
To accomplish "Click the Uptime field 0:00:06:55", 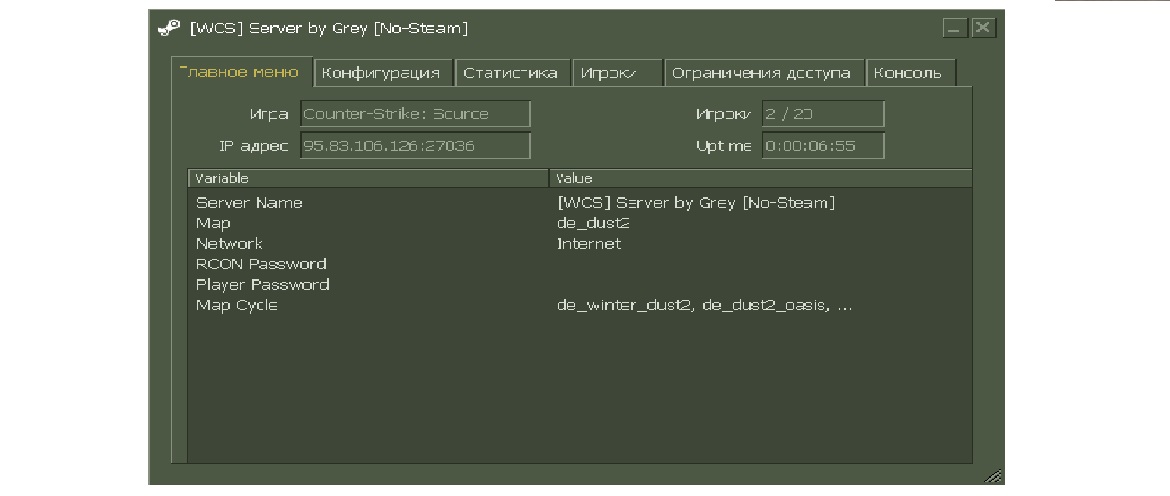I will pyautogui.click(x=823, y=145).
